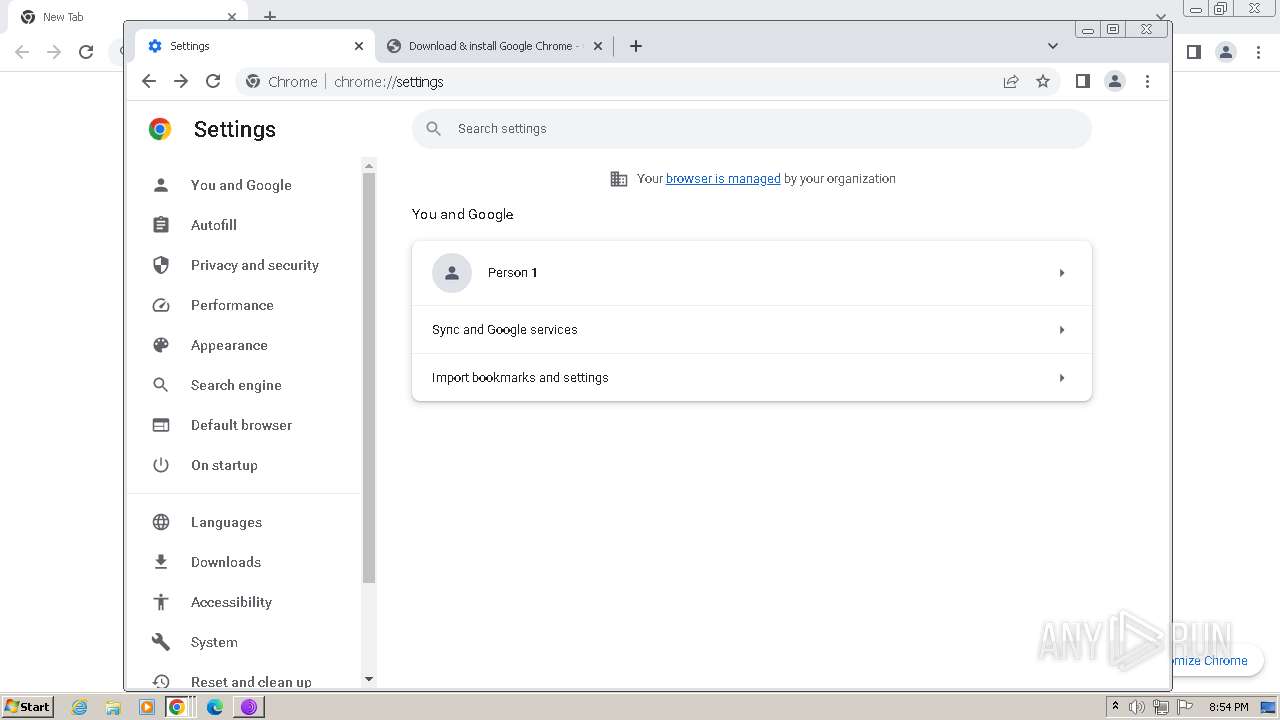Open Autofill settings section
Screen dimensions: 1280x720
point(214,225)
